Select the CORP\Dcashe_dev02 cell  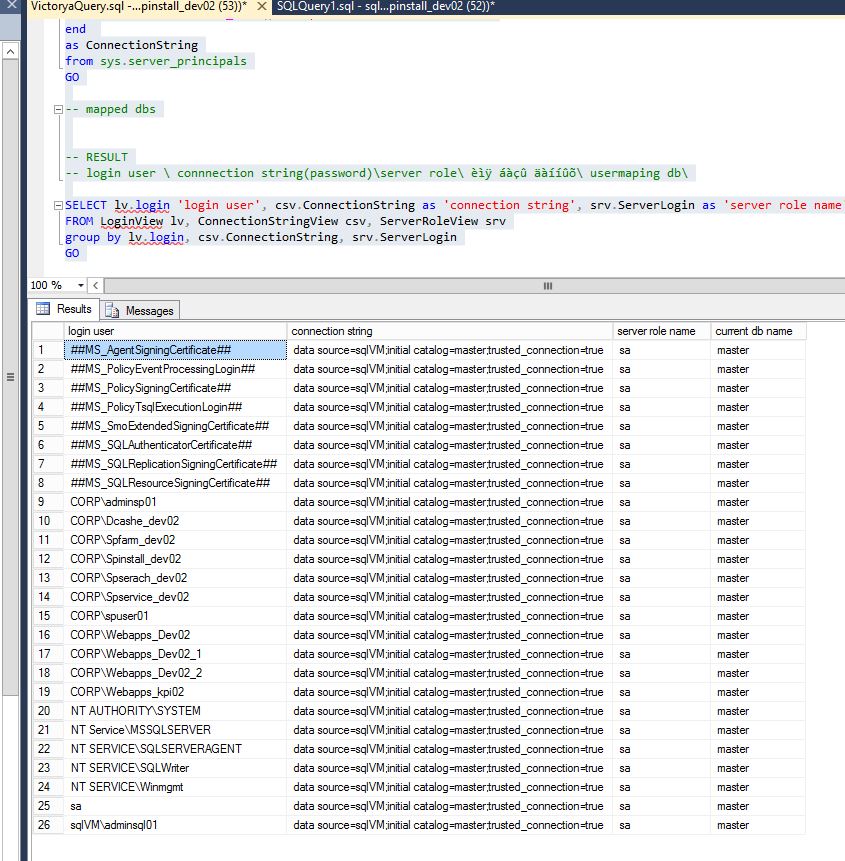click(x=175, y=521)
